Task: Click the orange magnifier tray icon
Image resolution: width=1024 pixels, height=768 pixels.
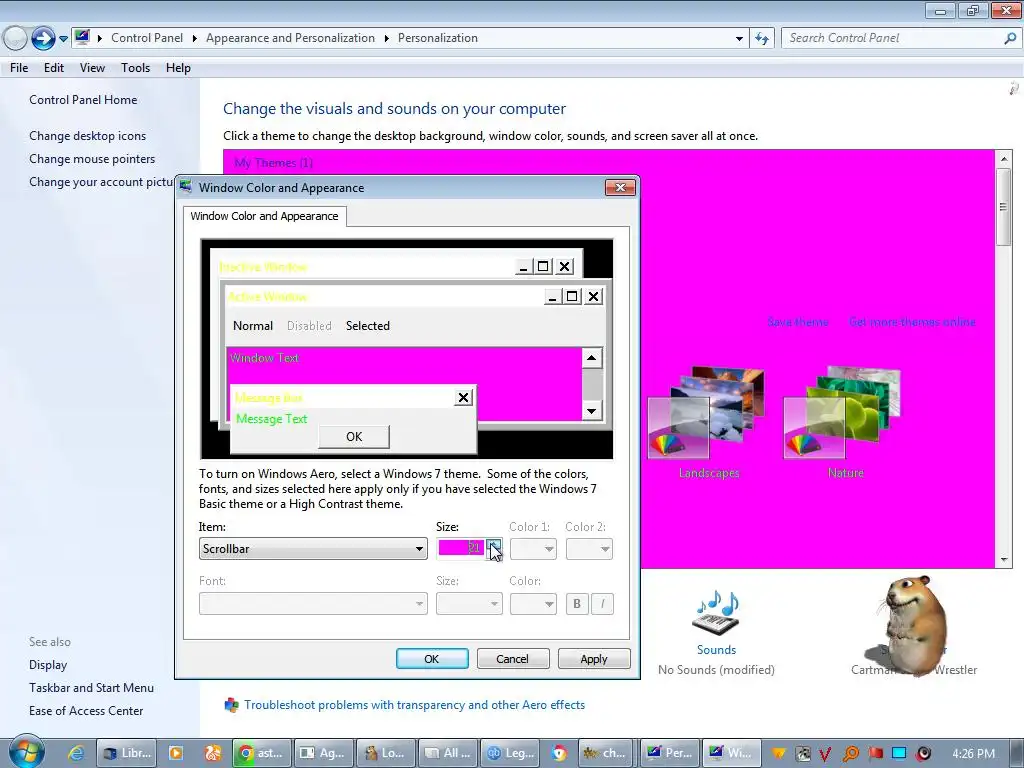Action: pyautogui.click(x=850, y=754)
